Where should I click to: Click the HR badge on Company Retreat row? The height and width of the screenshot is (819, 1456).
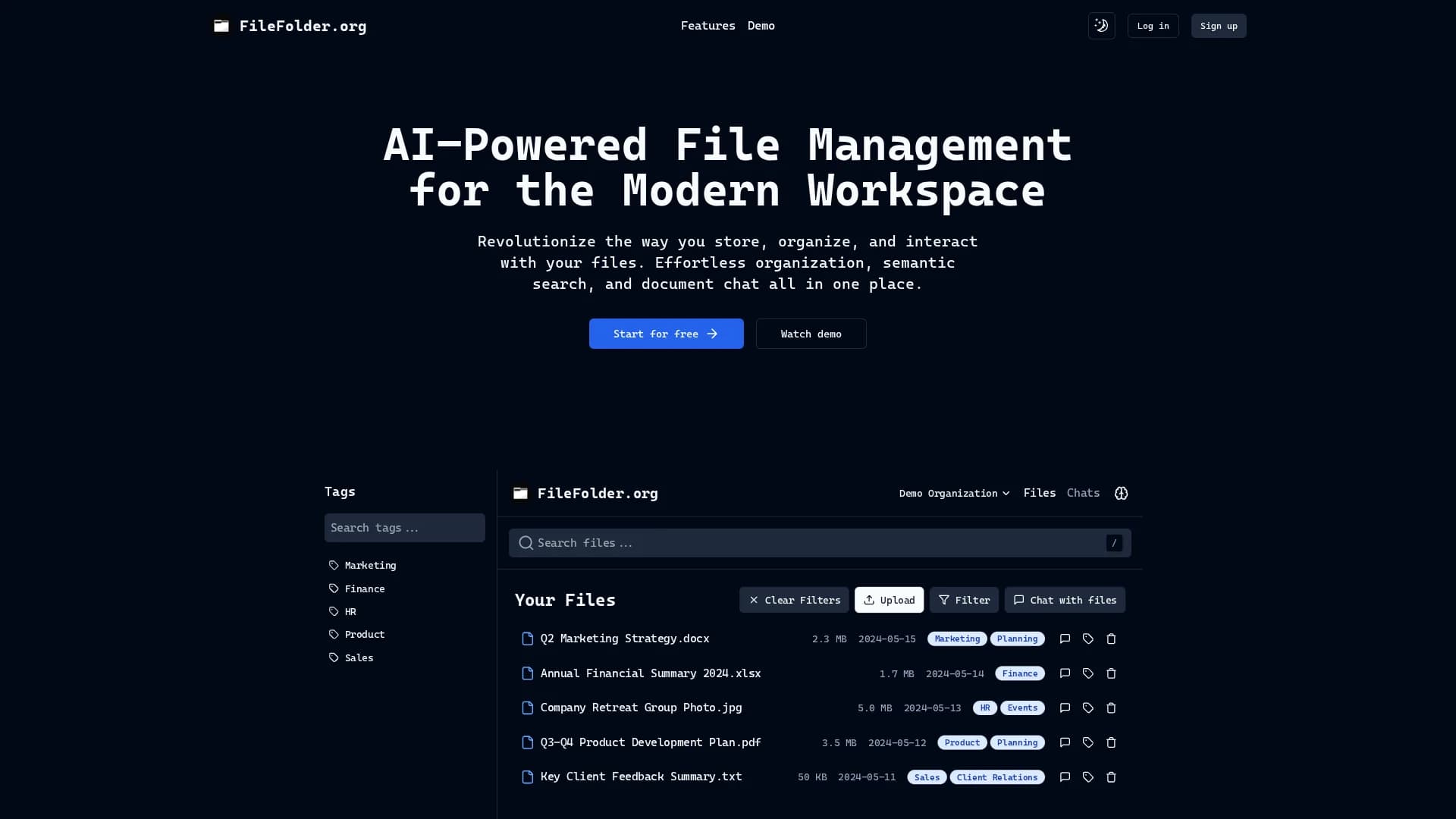pyautogui.click(x=985, y=708)
